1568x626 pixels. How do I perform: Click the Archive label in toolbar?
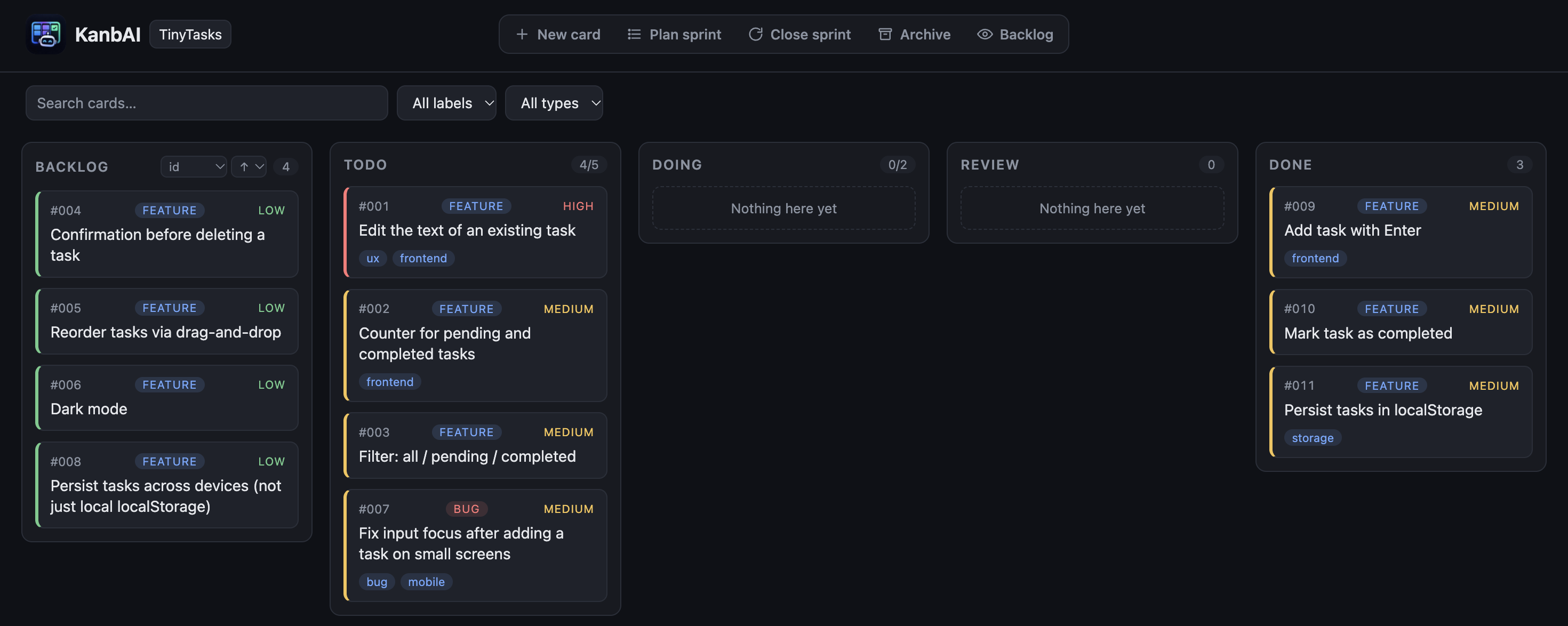coord(925,35)
